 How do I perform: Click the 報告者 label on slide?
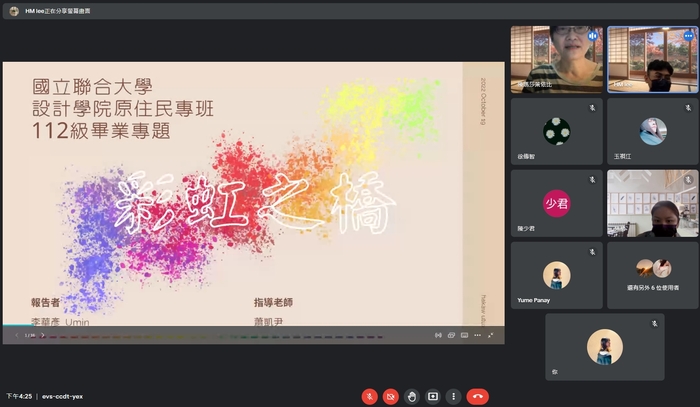click(45, 303)
